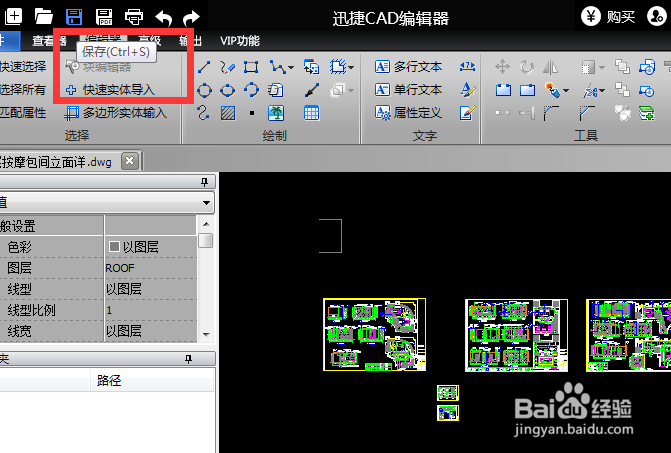Click the green add layer icon
This screenshot has width=671, height=453.
point(647,113)
